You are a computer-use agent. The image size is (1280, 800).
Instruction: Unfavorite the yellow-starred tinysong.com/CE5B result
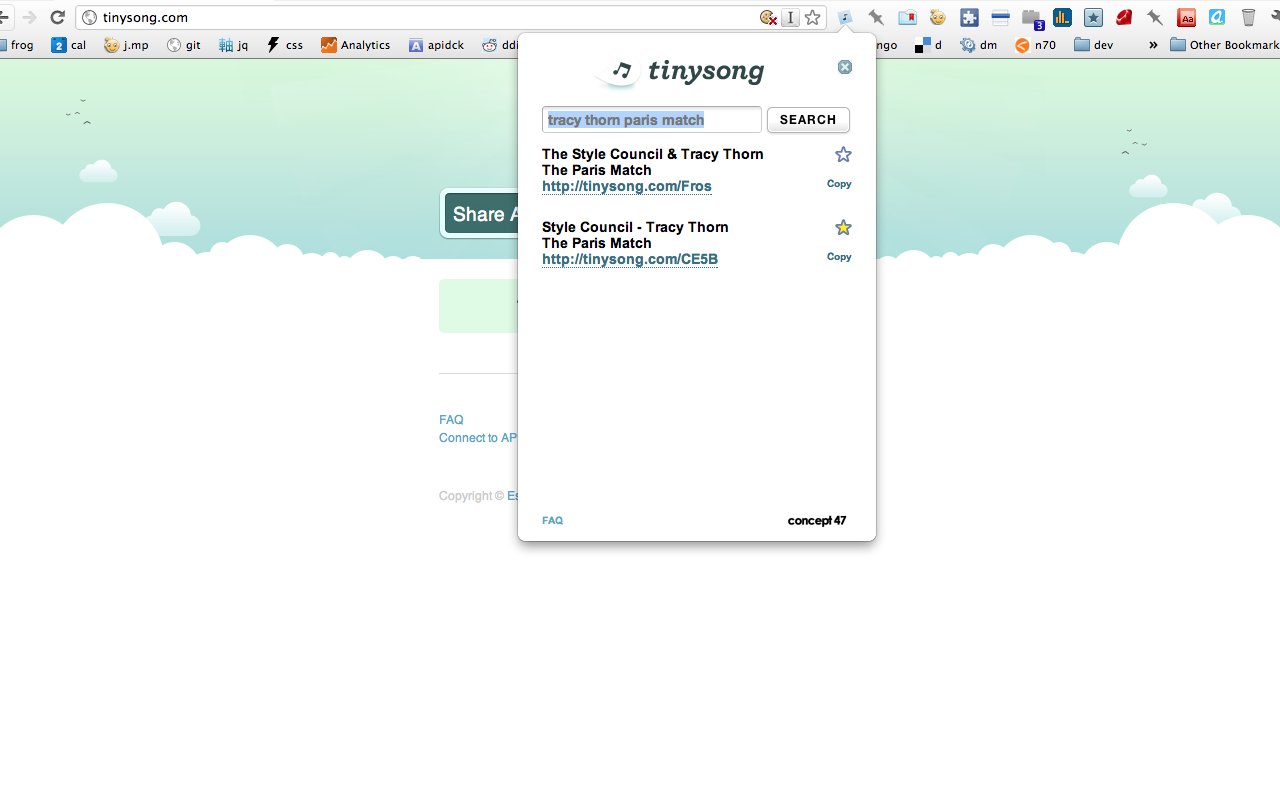[x=843, y=227]
